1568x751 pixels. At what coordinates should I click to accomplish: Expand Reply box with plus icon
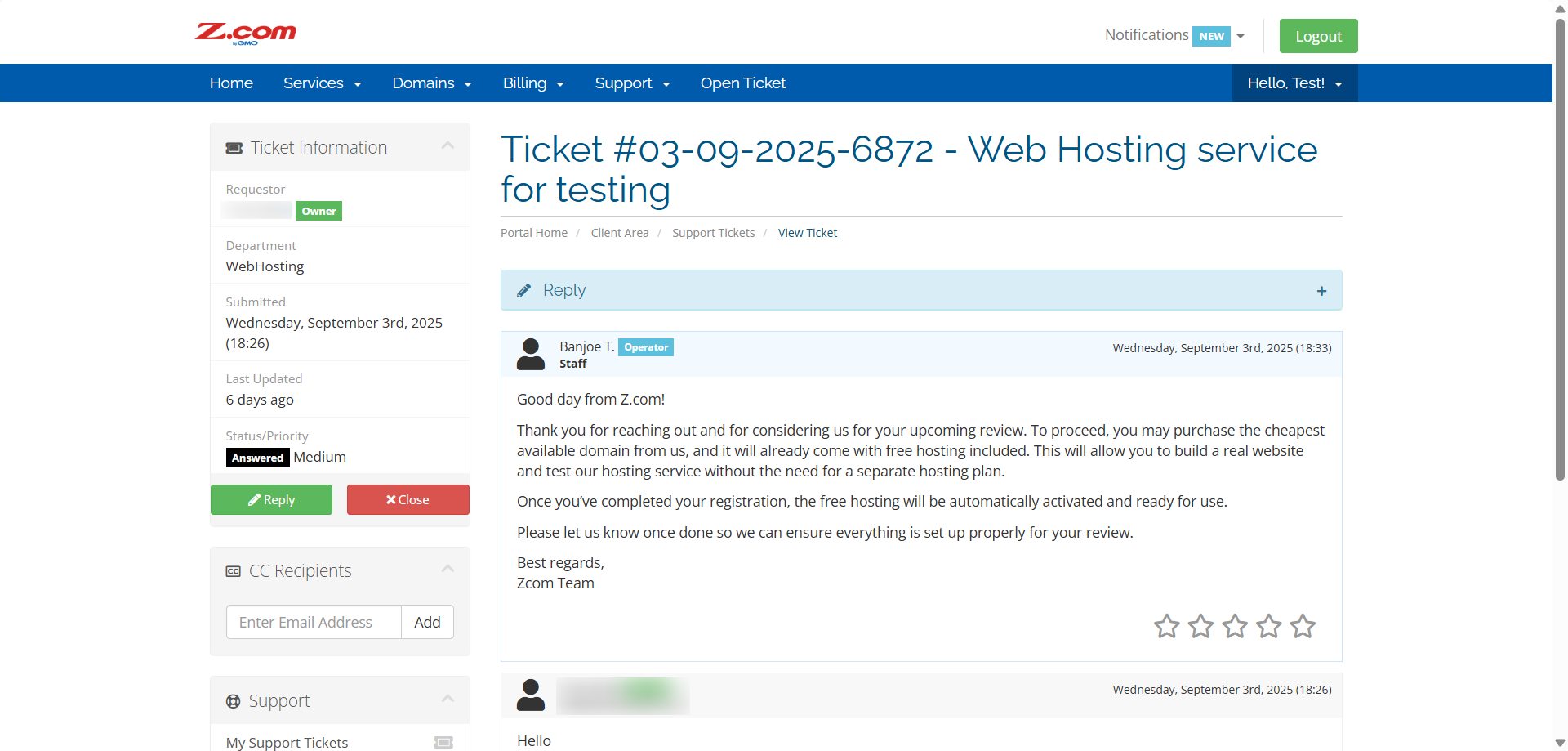[1321, 291]
